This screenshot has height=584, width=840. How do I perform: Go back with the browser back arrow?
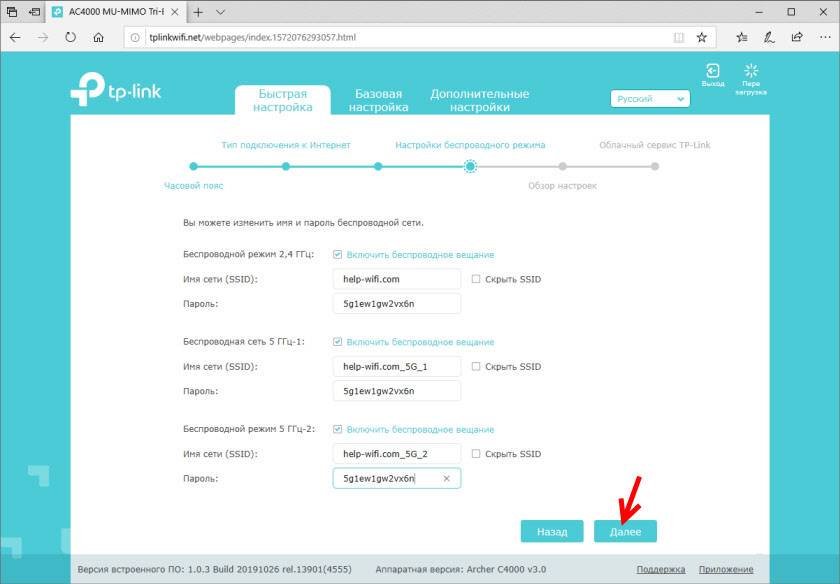pos(15,38)
